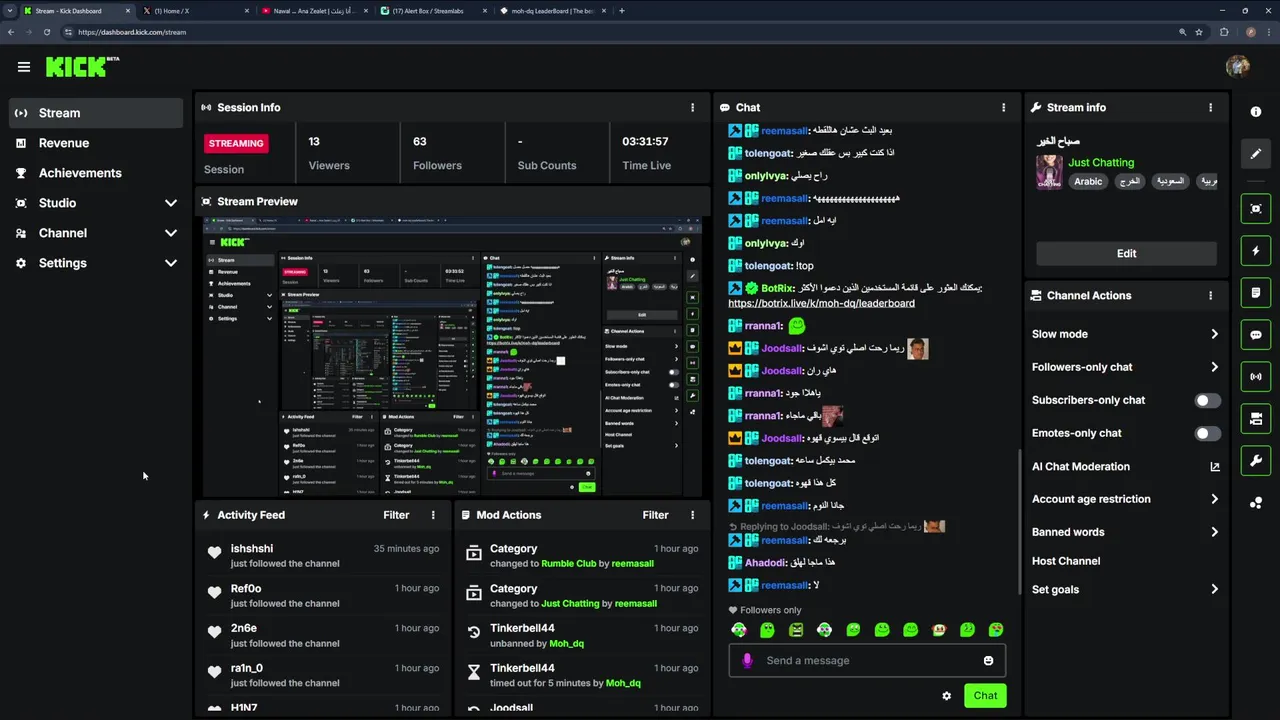Screen dimensions: 1280x720
Task: Open the emoji picker in message box
Action: pyautogui.click(x=988, y=660)
